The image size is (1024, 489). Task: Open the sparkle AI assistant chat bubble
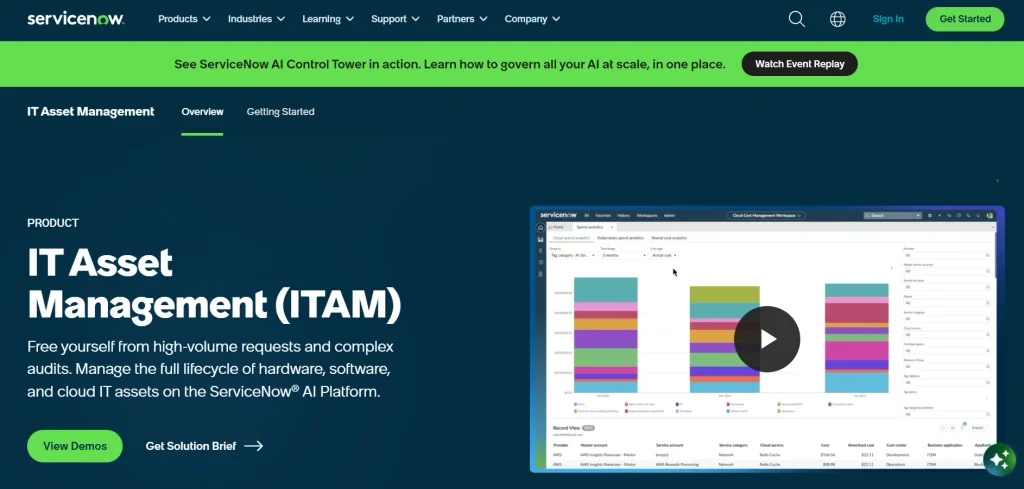[x=999, y=460]
